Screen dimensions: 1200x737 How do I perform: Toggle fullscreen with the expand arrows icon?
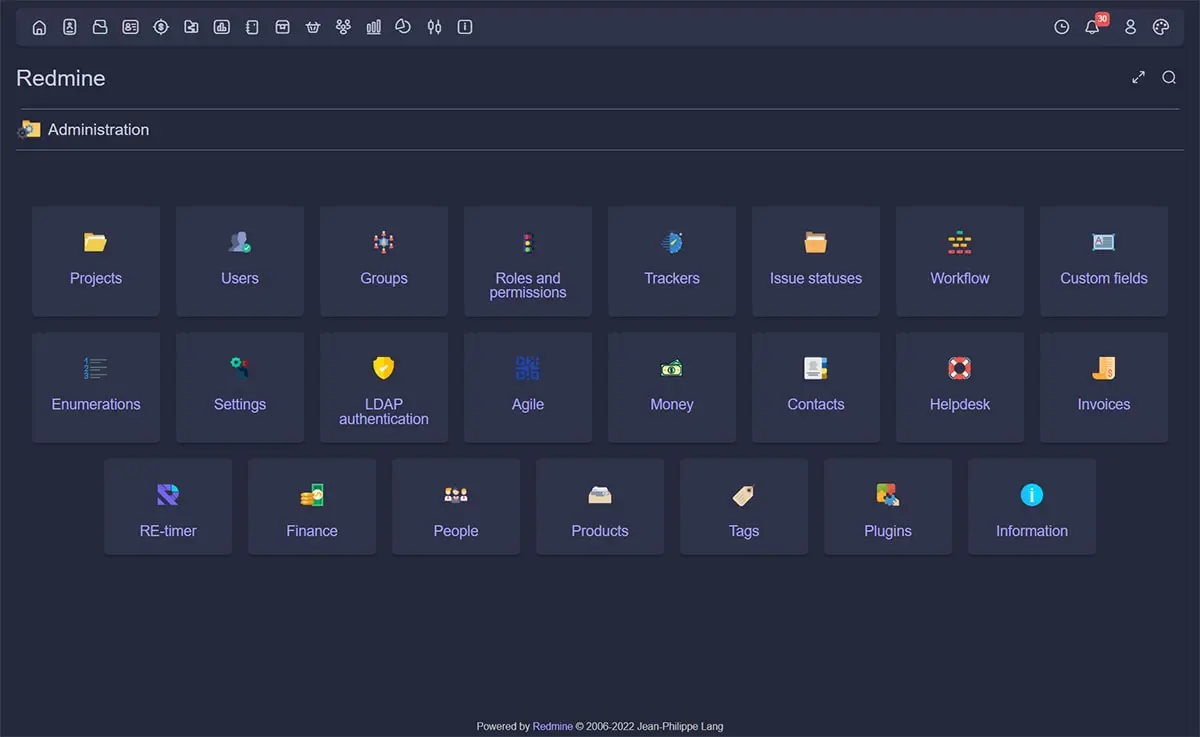pos(1138,77)
